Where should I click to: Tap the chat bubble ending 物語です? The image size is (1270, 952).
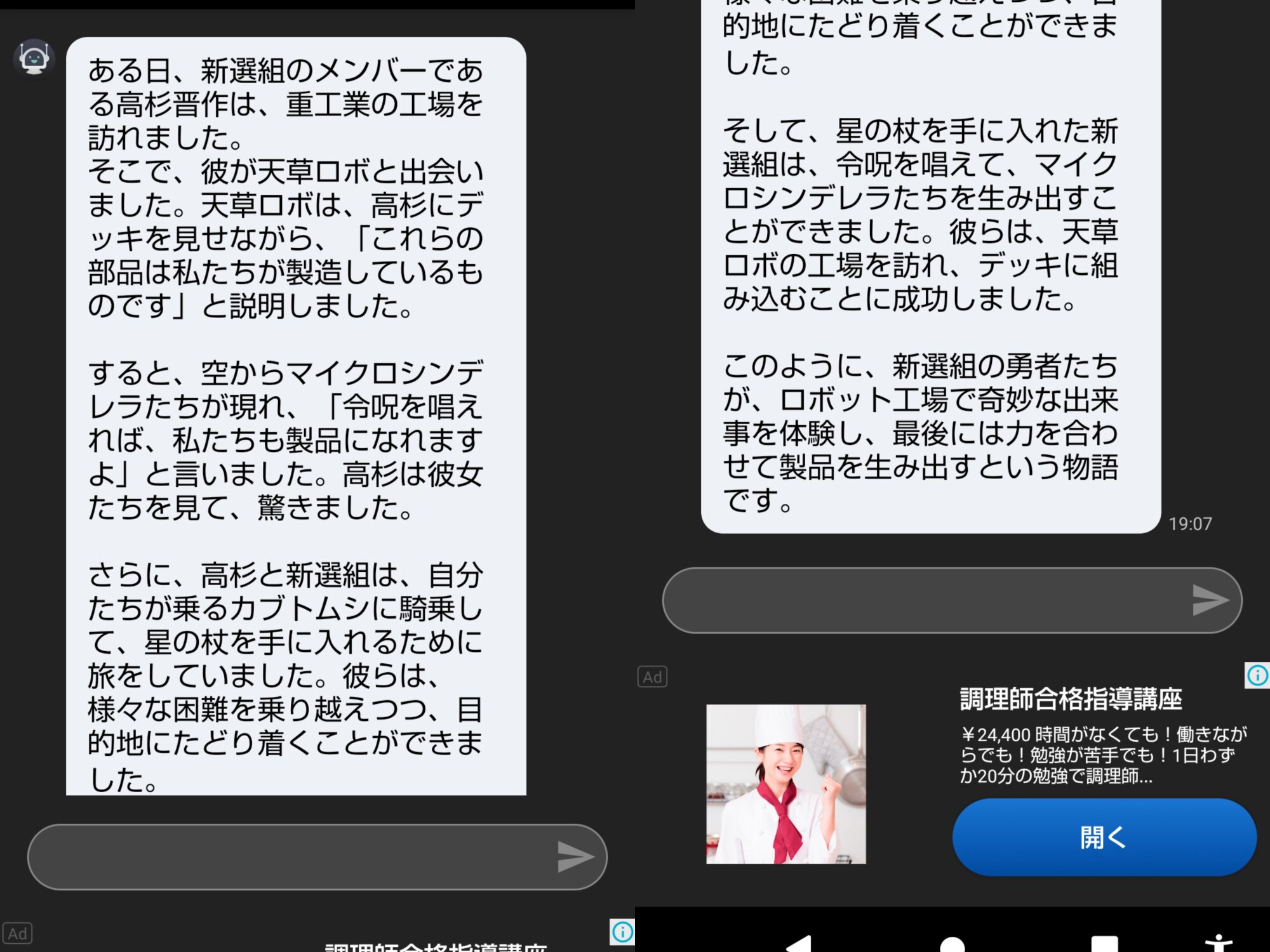(930, 267)
